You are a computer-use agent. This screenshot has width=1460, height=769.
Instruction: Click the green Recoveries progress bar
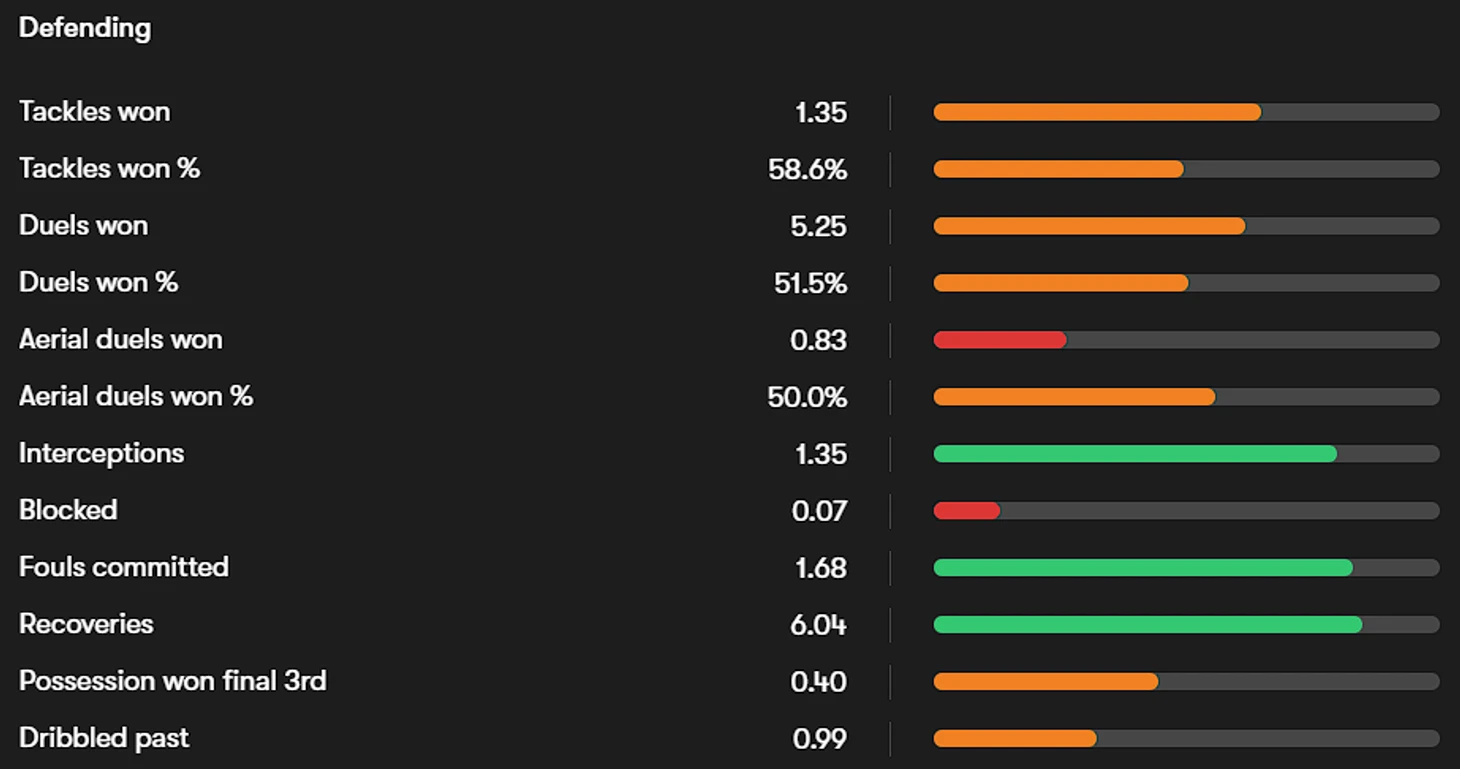click(1148, 625)
